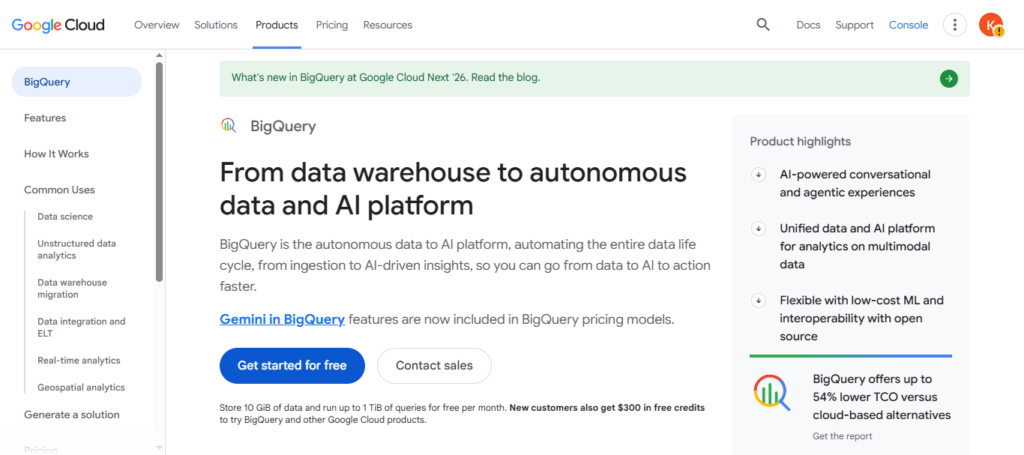The height and width of the screenshot is (455, 1024).
Task: Jump to How It Works in sidebar
Action: (56, 154)
